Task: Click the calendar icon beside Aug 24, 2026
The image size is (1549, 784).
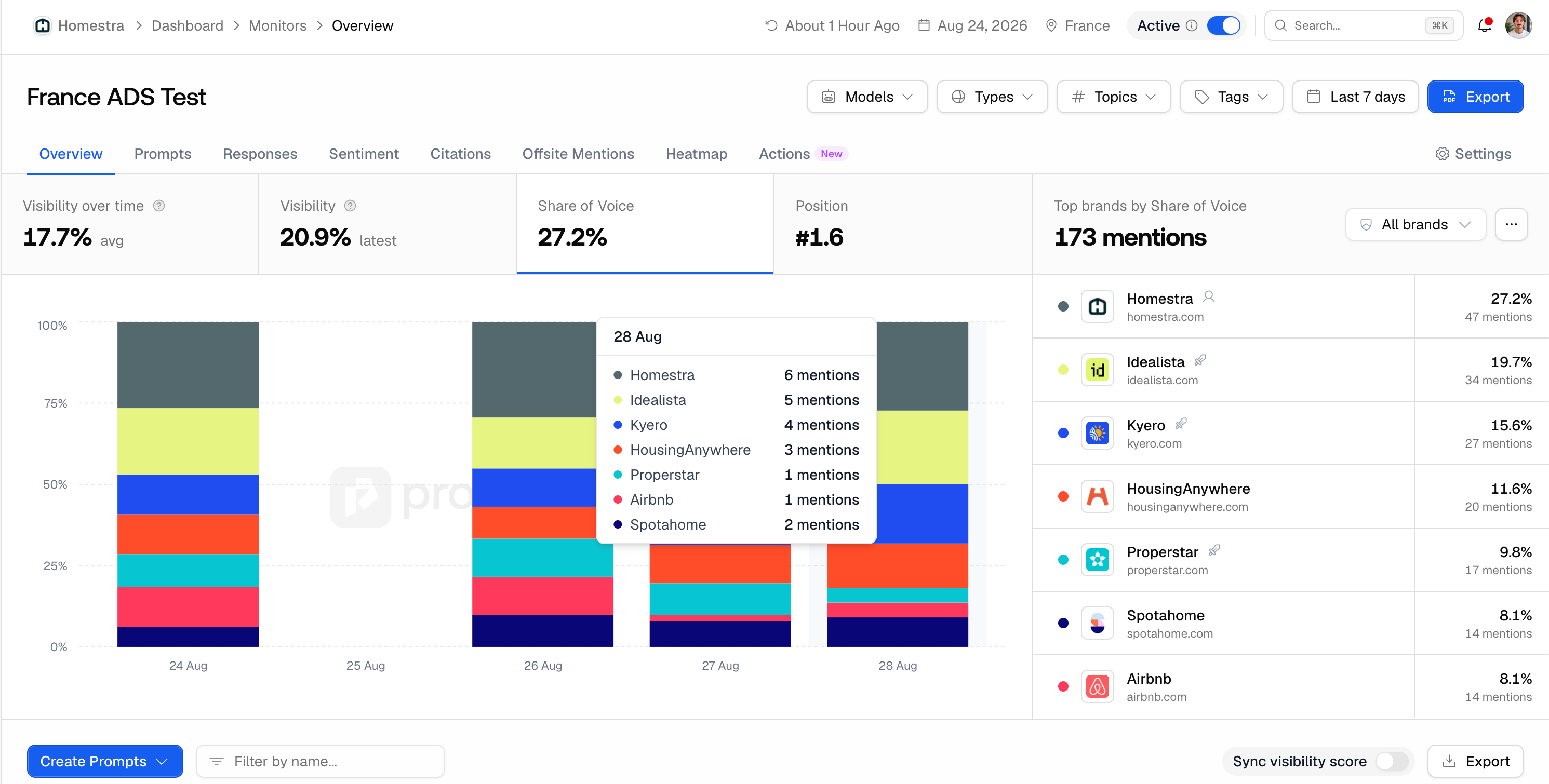Action: 924,25
